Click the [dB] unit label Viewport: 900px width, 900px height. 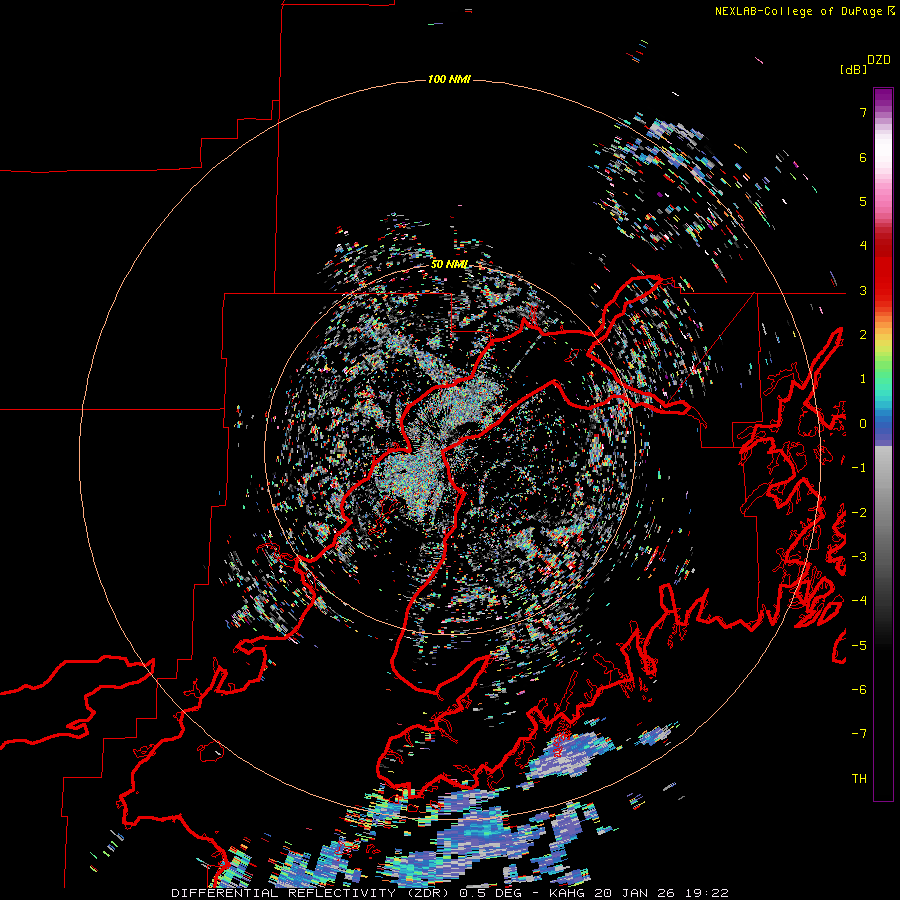[x=853, y=69]
